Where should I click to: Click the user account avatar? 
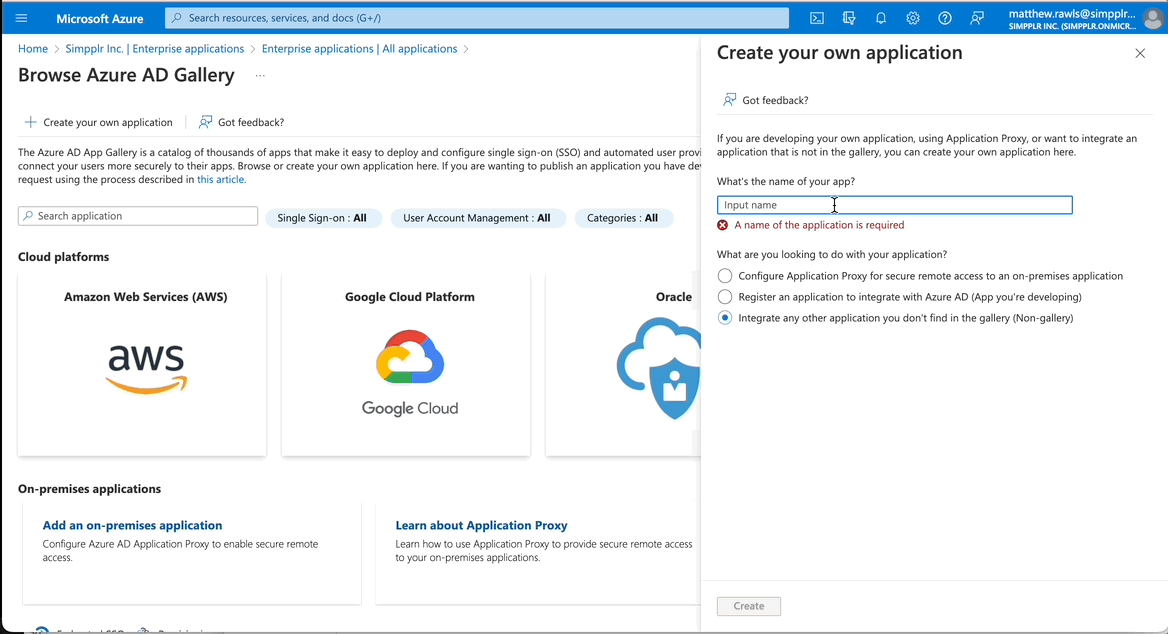tap(1153, 18)
